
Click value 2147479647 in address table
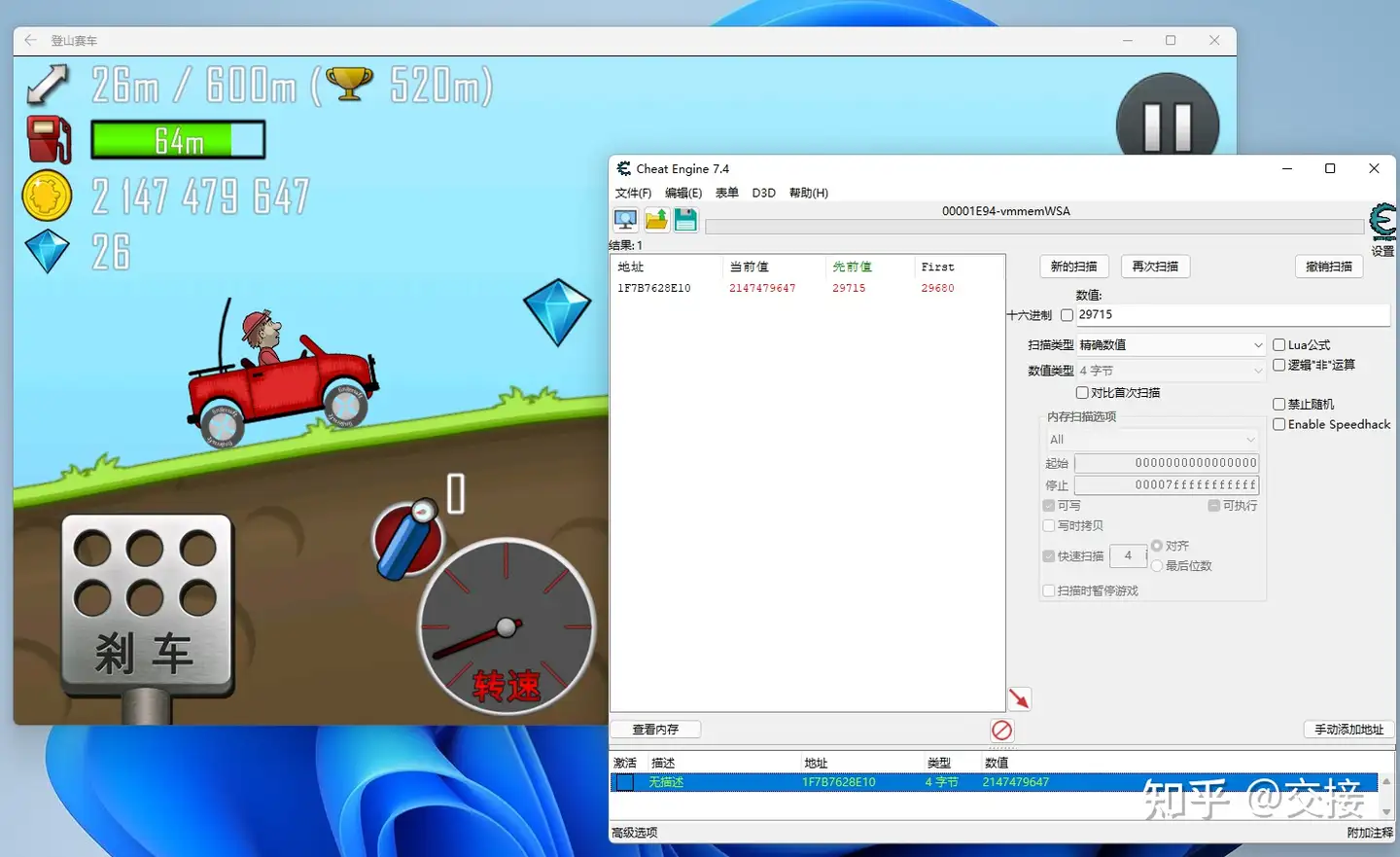(x=1016, y=782)
